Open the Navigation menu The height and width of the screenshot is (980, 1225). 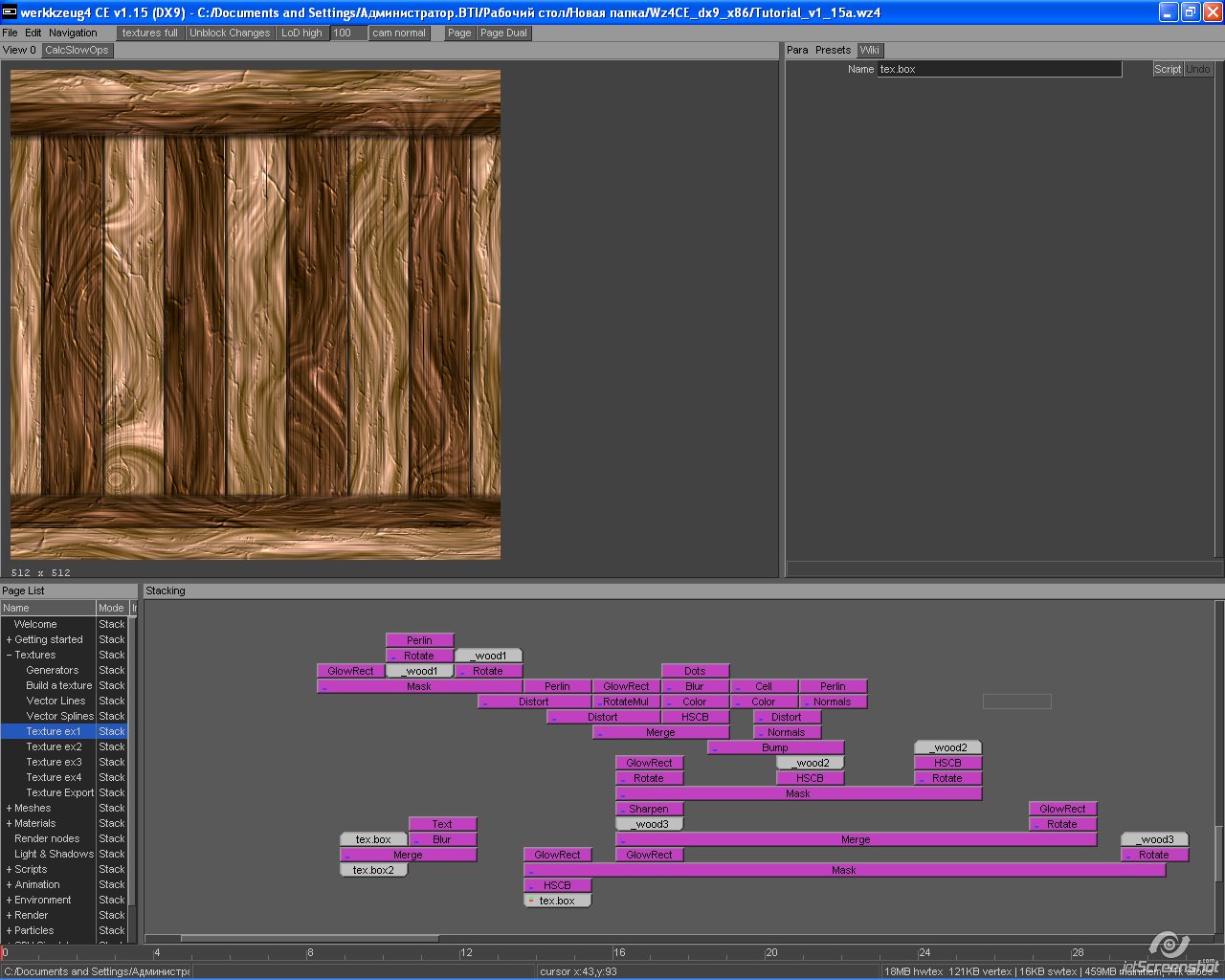pos(73,33)
